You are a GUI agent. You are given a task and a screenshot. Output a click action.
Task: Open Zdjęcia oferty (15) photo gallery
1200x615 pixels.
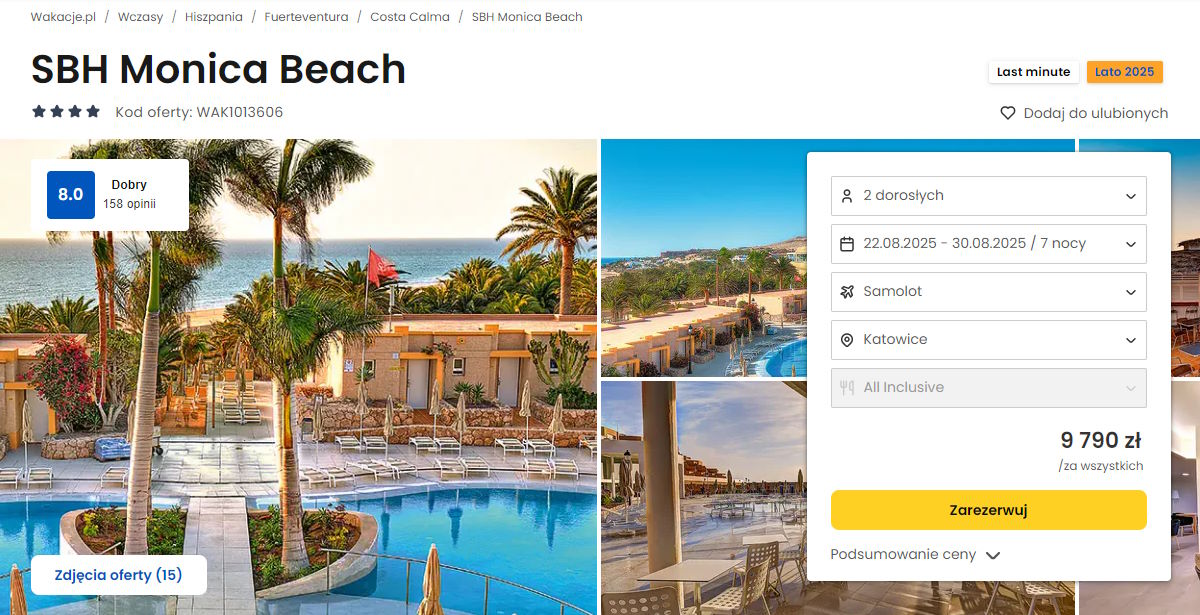tap(118, 575)
